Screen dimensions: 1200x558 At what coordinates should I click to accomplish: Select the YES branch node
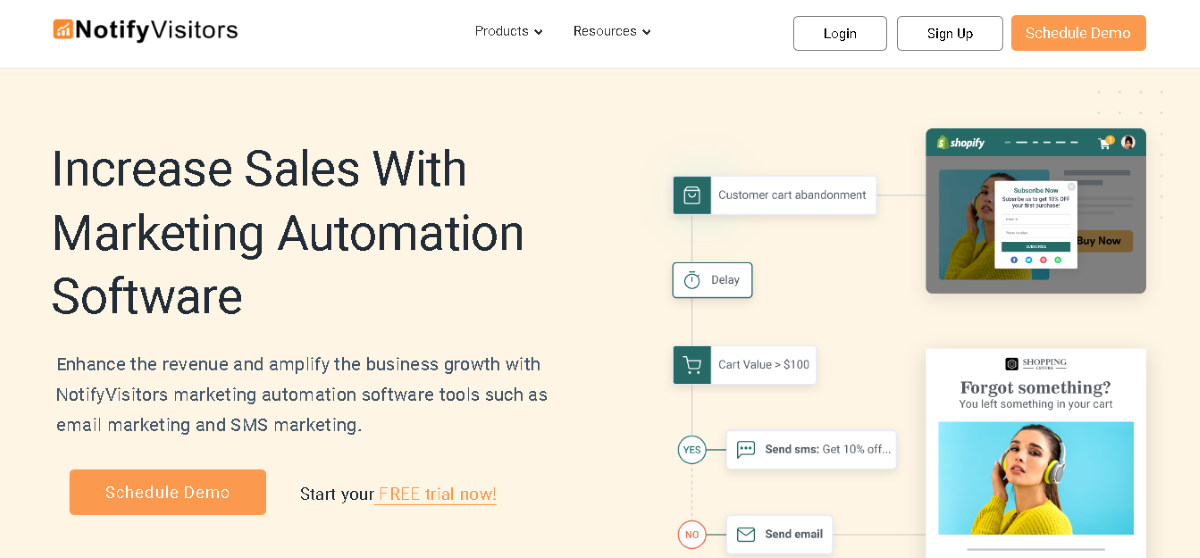click(692, 450)
